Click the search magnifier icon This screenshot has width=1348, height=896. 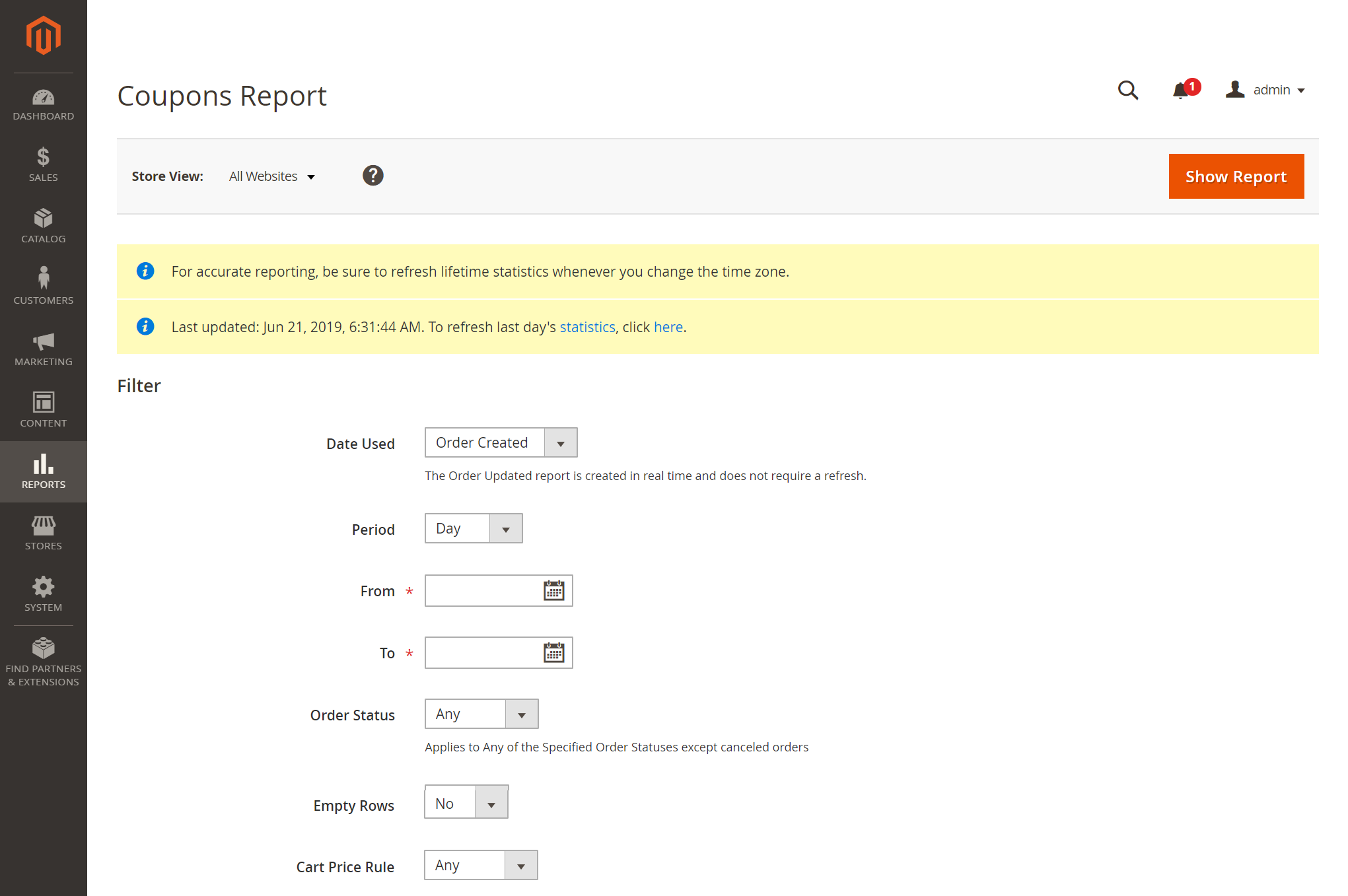tap(1128, 90)
